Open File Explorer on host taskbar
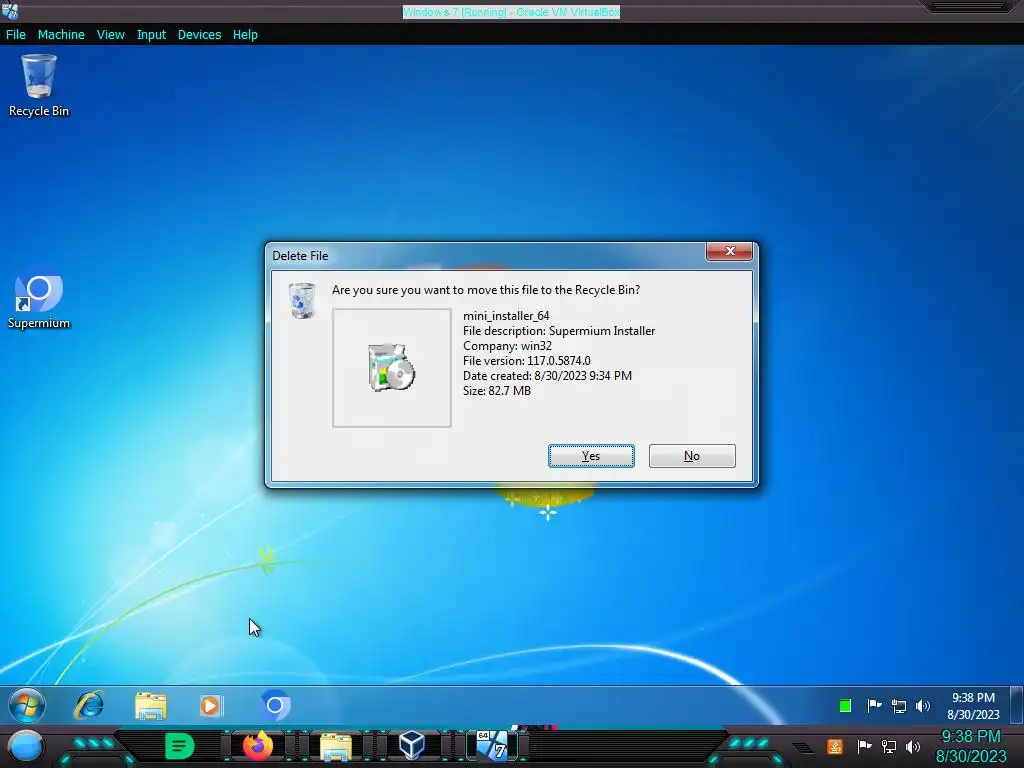The width and height of the screenshot is (1024, 768). click(336, 746)
